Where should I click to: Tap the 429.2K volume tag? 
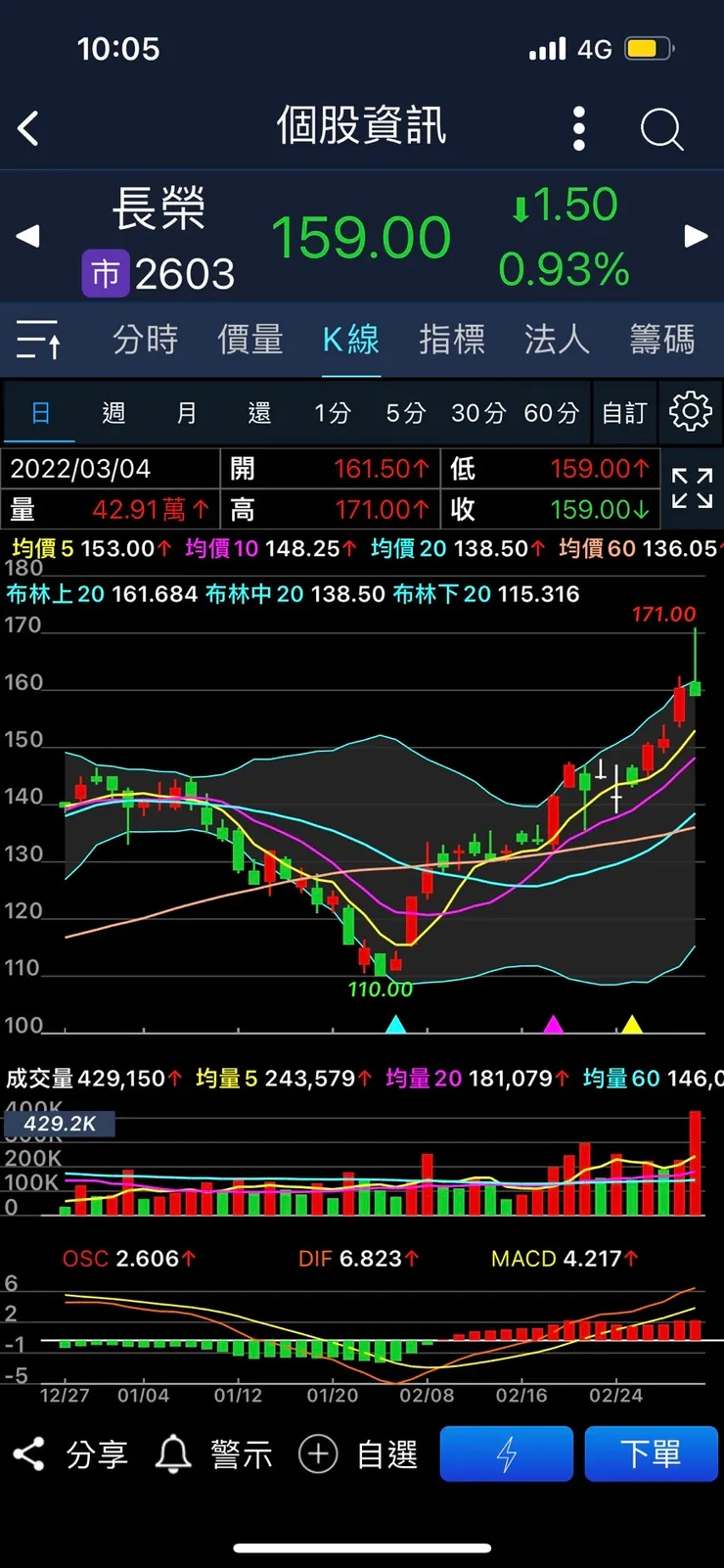[x=60, y=1124]
